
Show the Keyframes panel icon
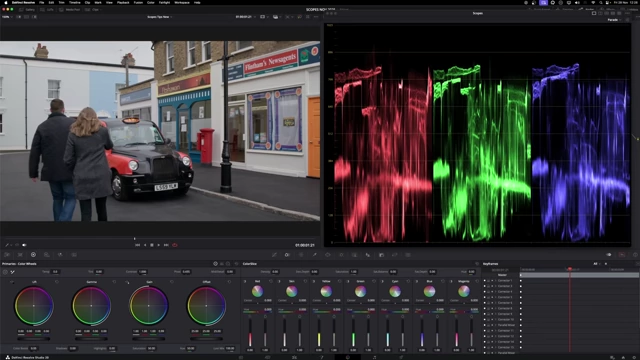point(609,255)
